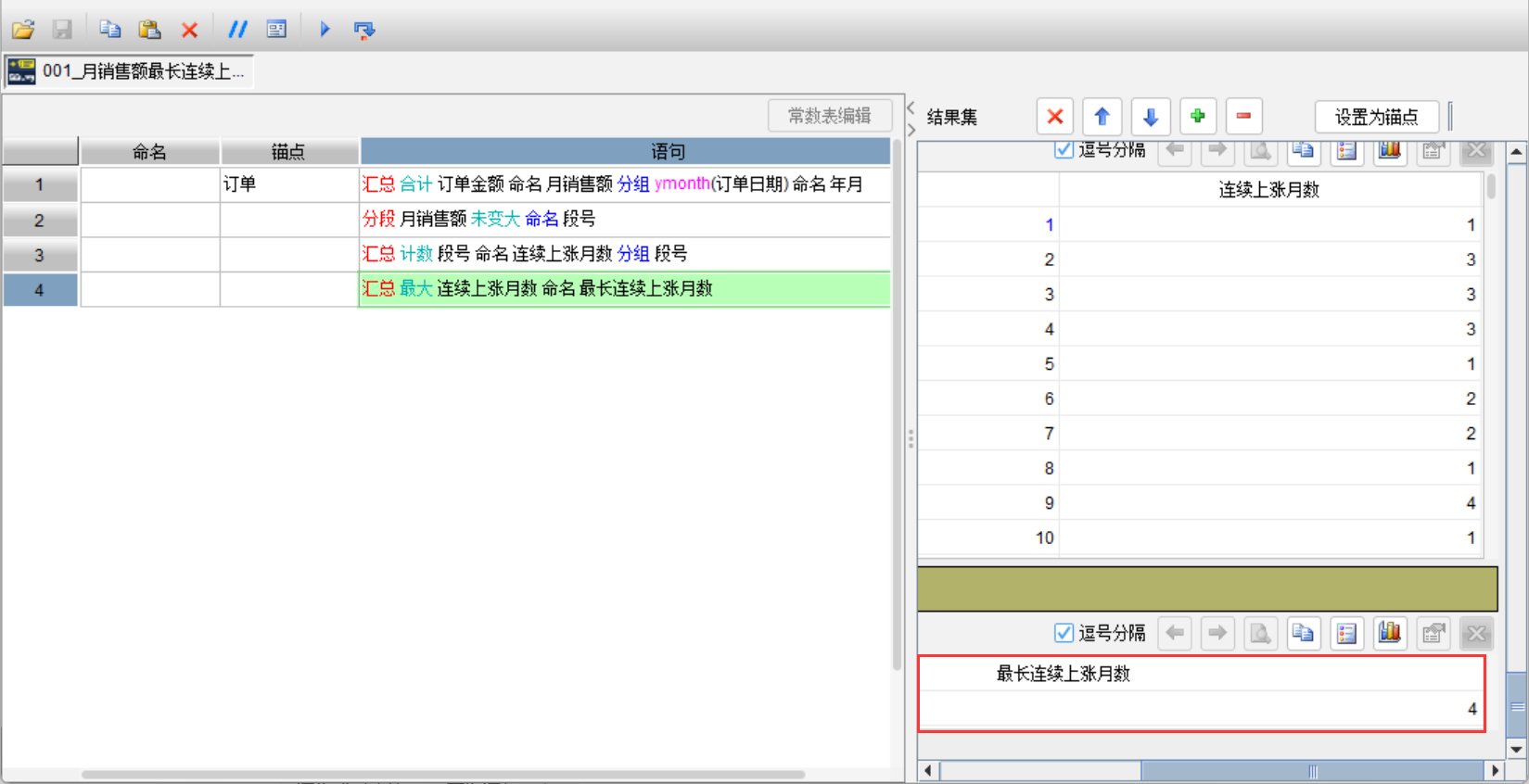The width and height of the screenshot is (1529, 784).
Task: Open file using the folder toolbar icon
Action: (x=23, y=30)
